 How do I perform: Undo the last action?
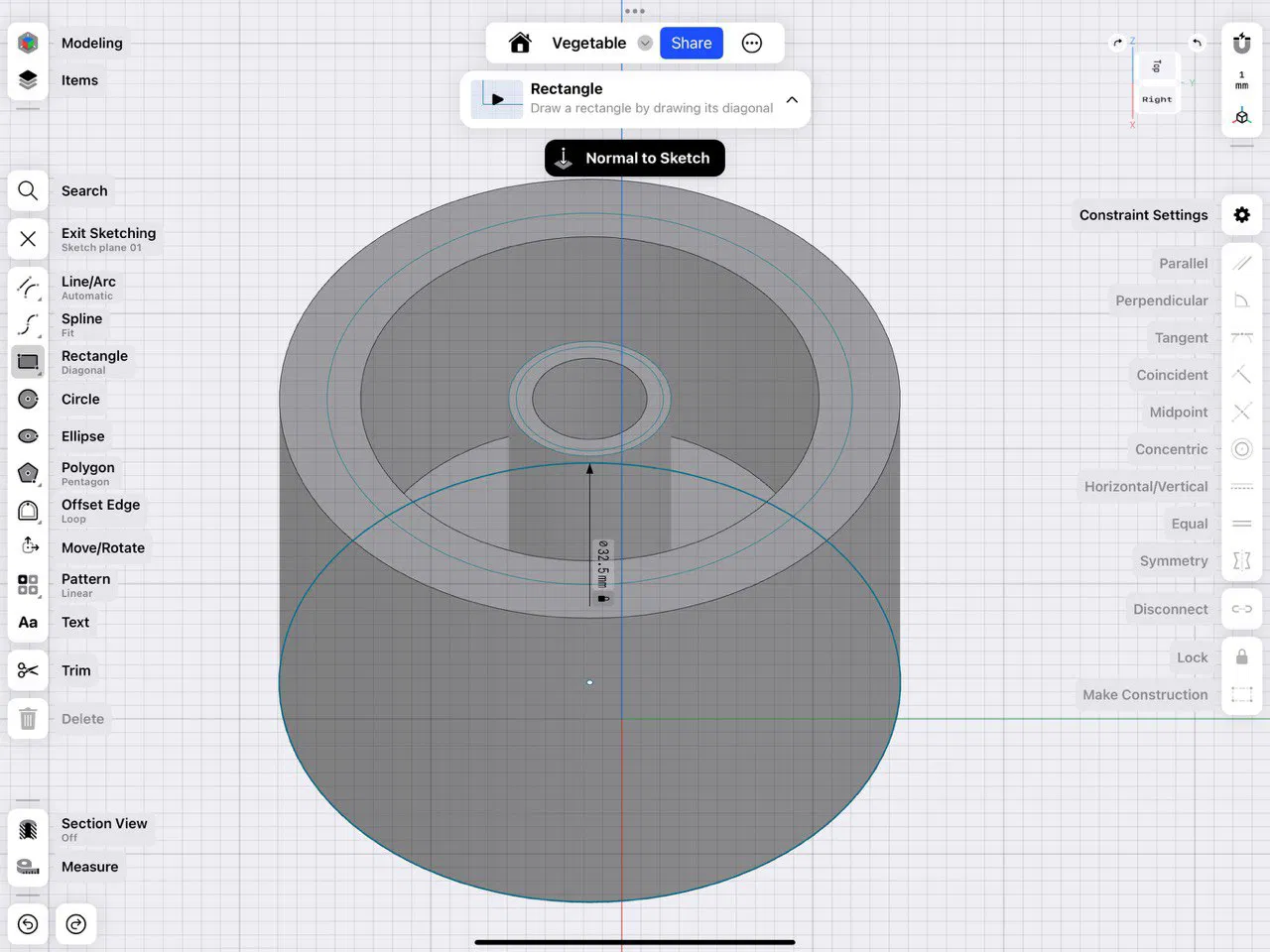coord(28,924)
